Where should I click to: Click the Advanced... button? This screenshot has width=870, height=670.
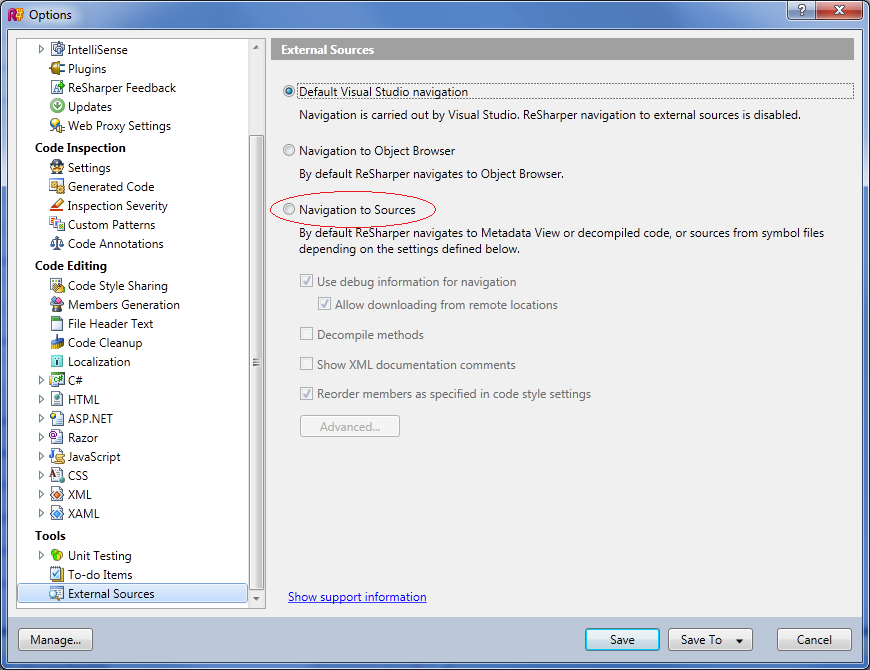[350, 426]
